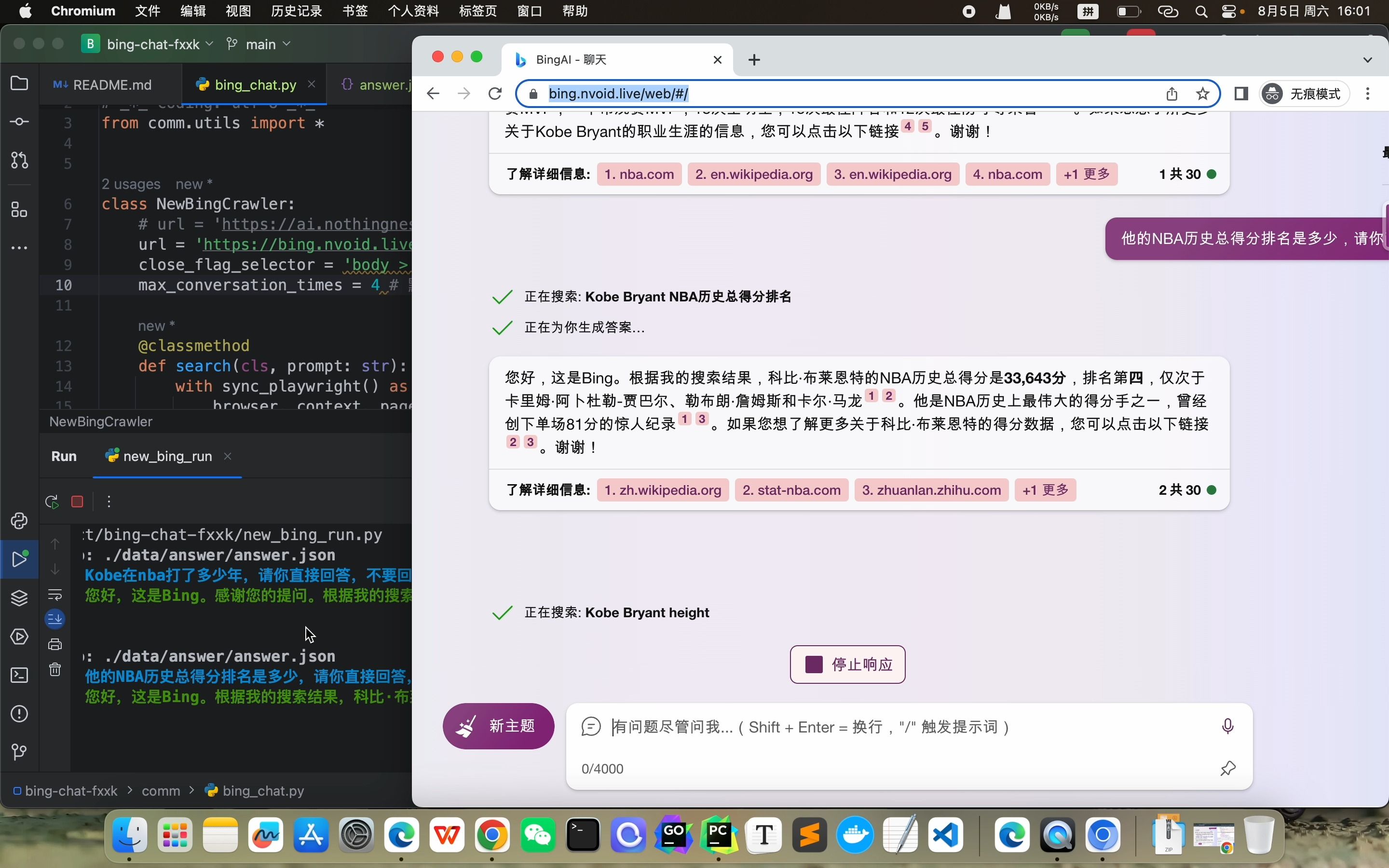
Task: Expand +1 更多 in the second answer
Action: [x=1046, y=490]
